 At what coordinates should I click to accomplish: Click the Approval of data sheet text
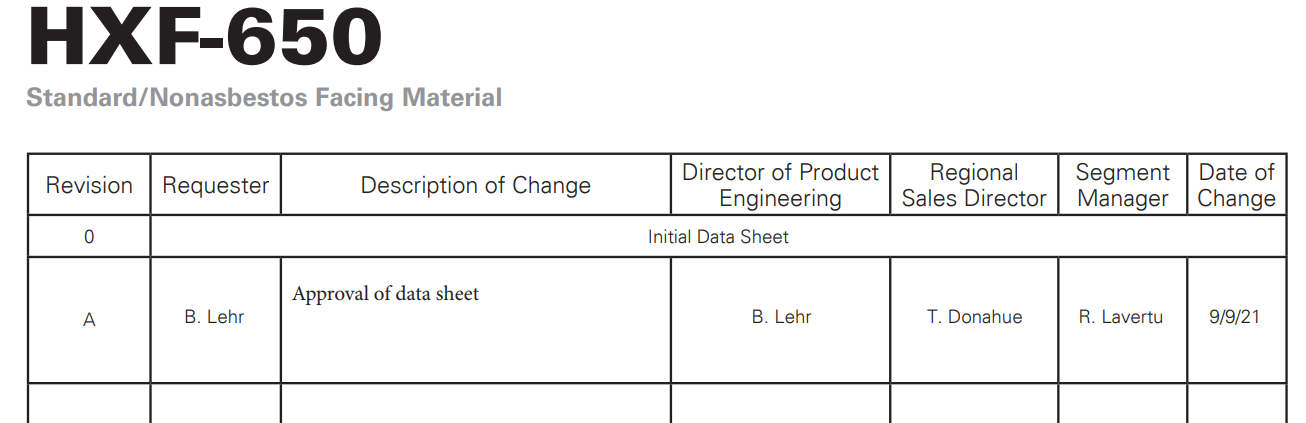(386, 294)
